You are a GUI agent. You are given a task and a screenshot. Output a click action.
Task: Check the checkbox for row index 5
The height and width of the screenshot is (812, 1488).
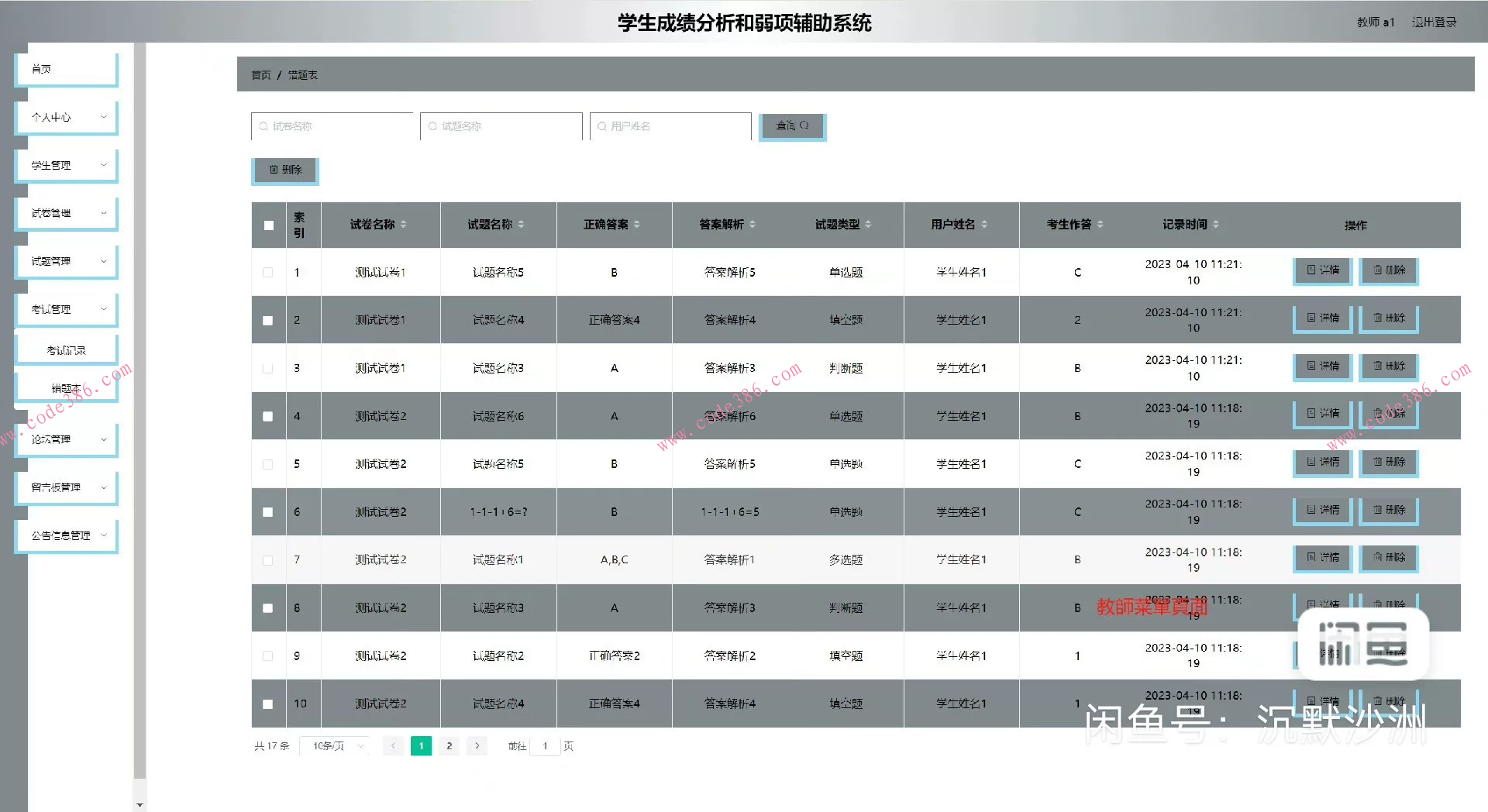(x=268, y=464)
